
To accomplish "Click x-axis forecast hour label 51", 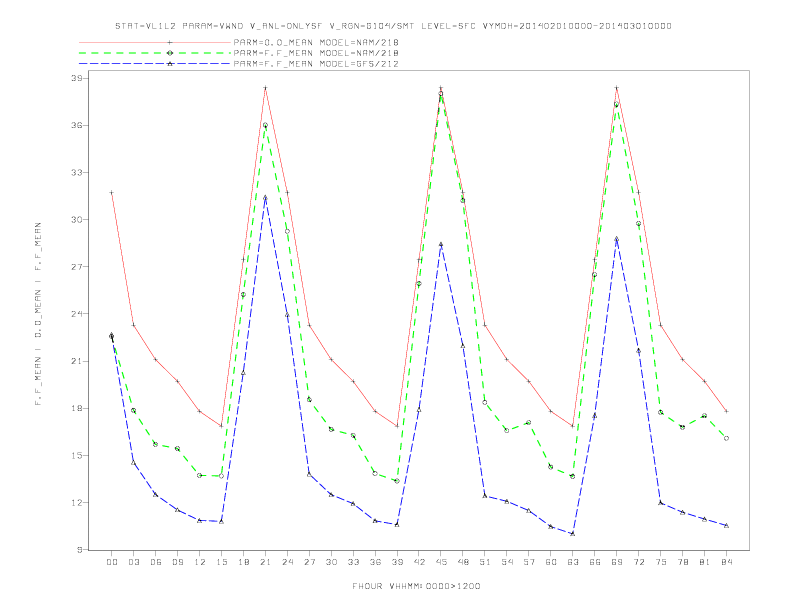I will tap(485, 562).
